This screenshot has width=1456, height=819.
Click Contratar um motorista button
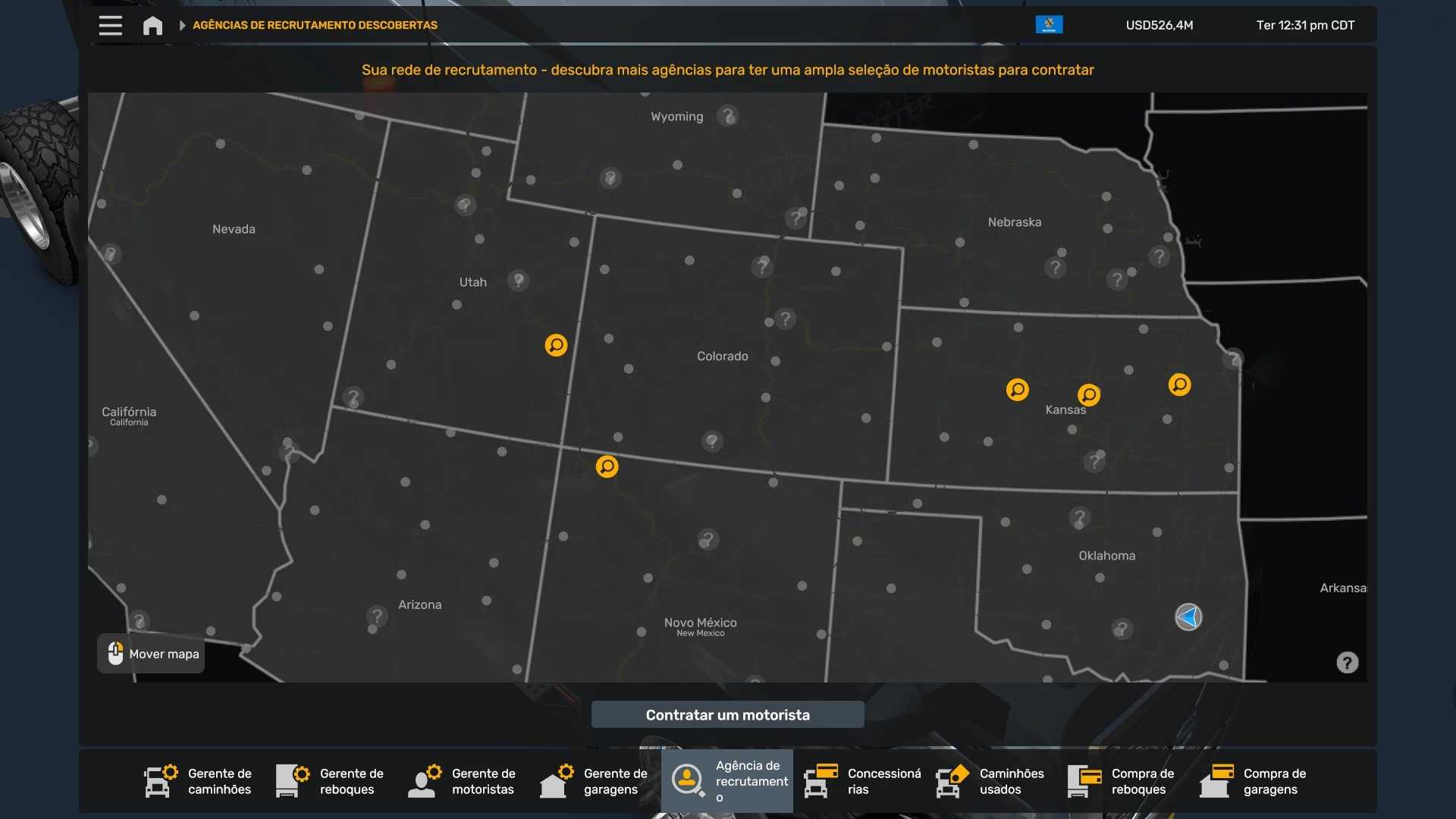tap(727, 714)
